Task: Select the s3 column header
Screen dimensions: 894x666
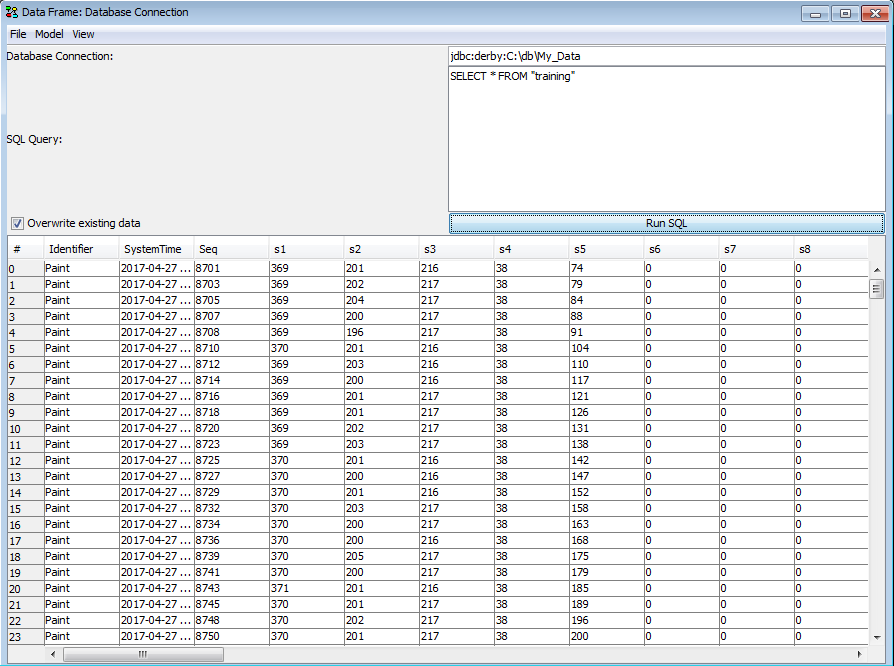Action: (x=457, y=249)
